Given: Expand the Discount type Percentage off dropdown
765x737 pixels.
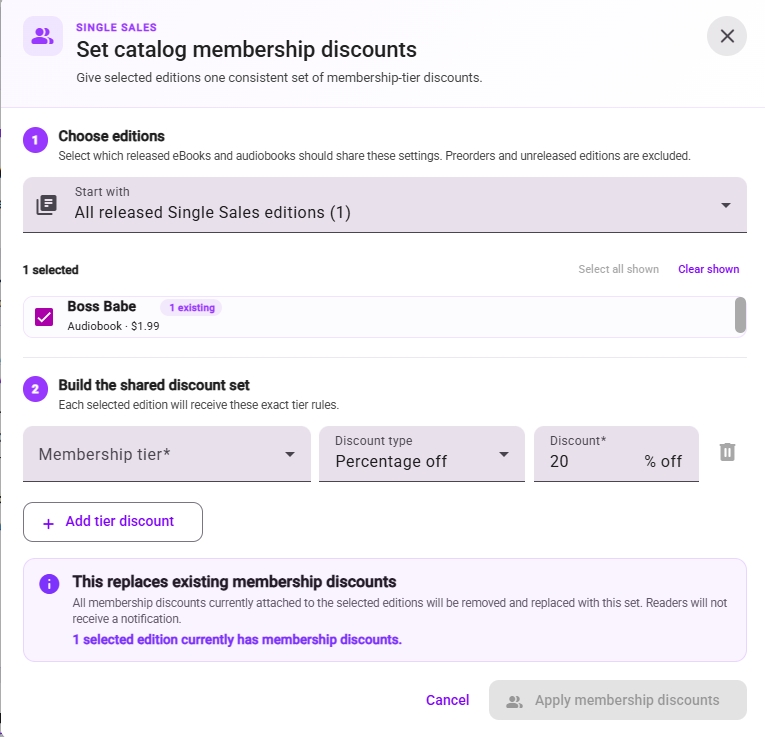Looking at the screenshot, I should click(422, 454).
